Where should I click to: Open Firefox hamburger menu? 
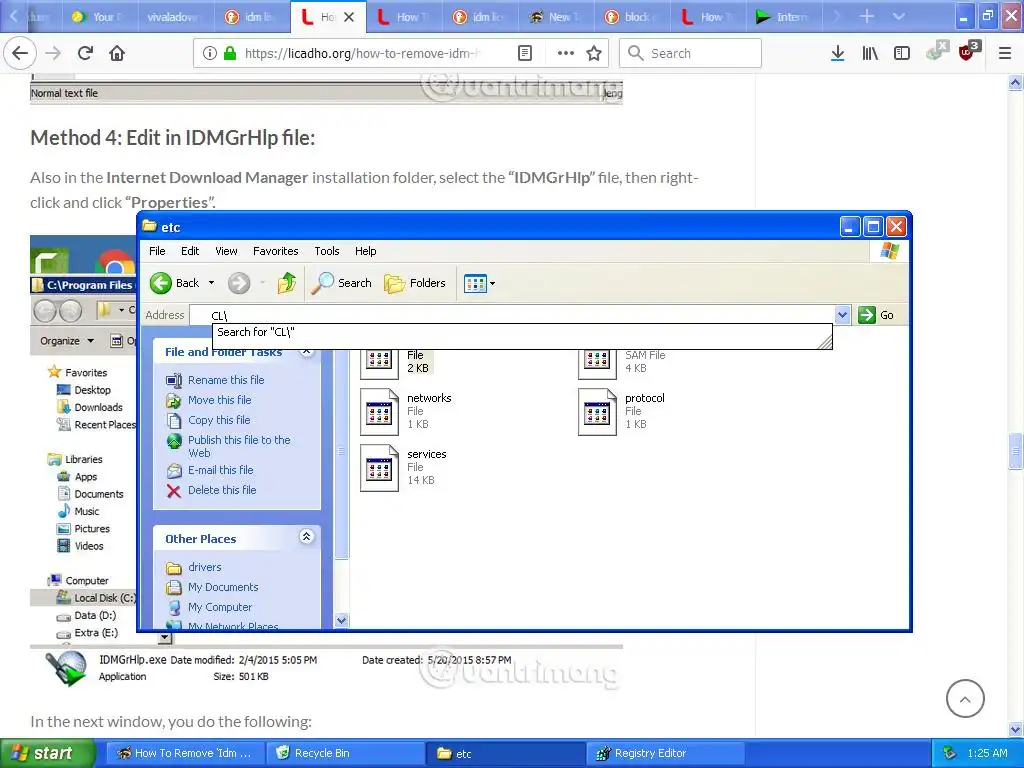click(1005, 53)
